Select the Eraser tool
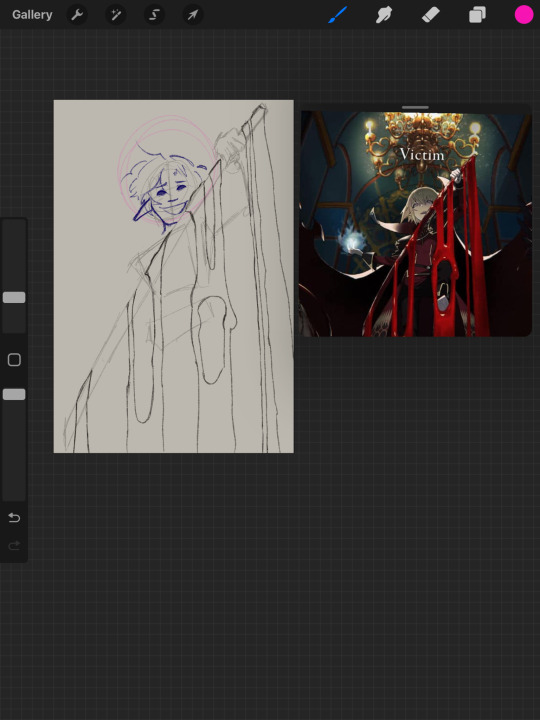The image size is (540, 720). click(431, 15)
